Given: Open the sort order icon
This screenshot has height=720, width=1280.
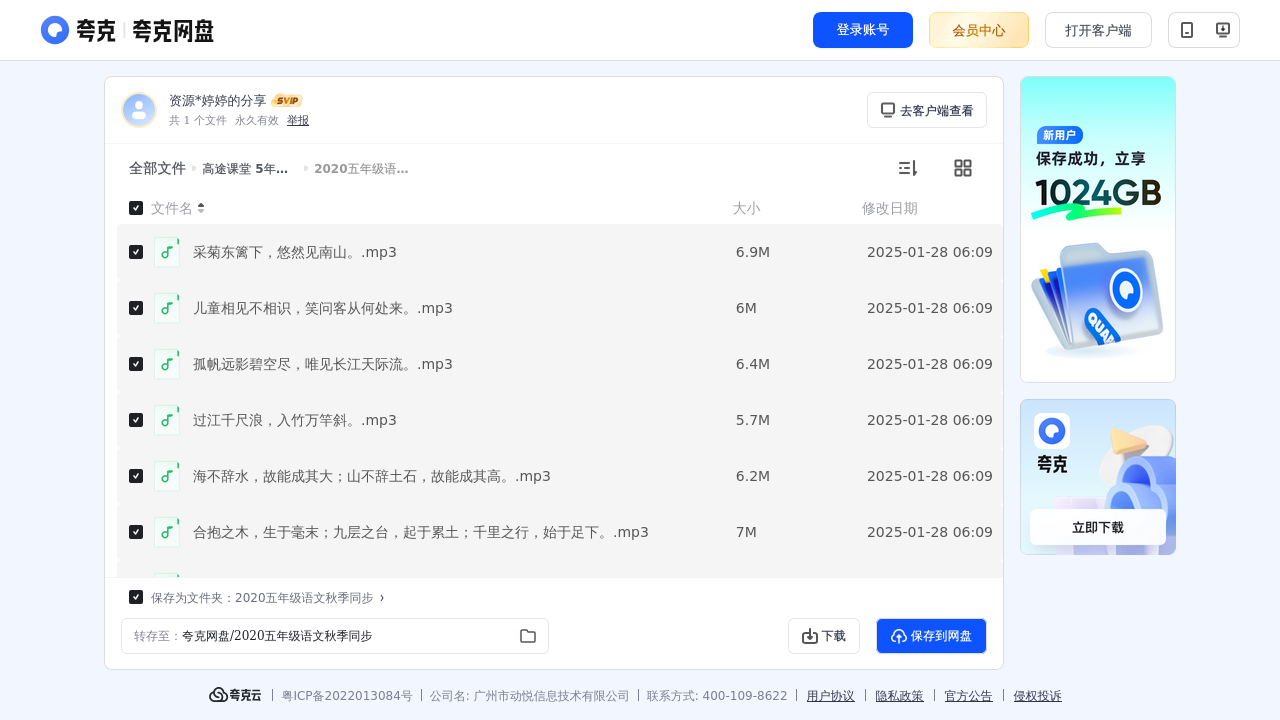Looking at the screenshot, I should click(x=907, y=168).
